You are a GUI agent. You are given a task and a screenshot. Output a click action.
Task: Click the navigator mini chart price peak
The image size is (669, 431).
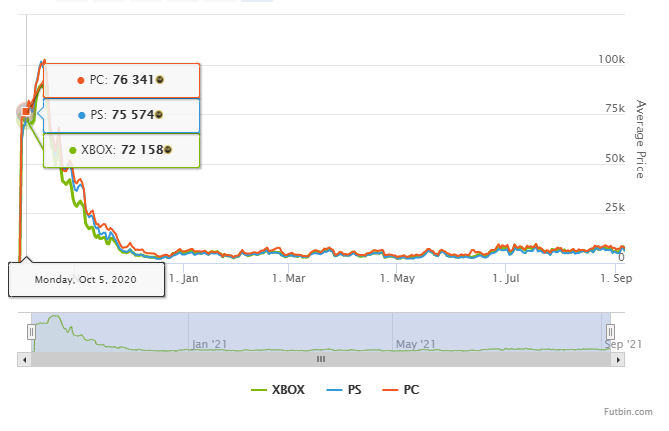coord(54,317)
